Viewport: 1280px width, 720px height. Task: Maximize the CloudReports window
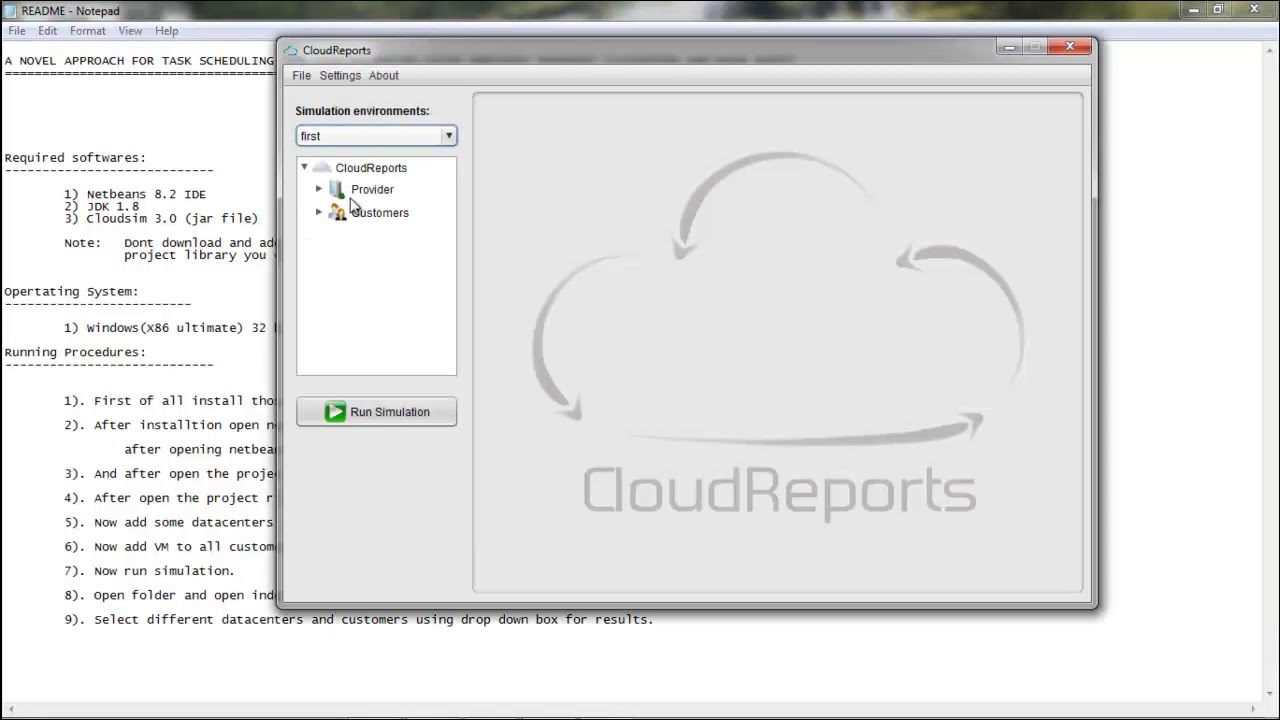tap(1035, 47)
